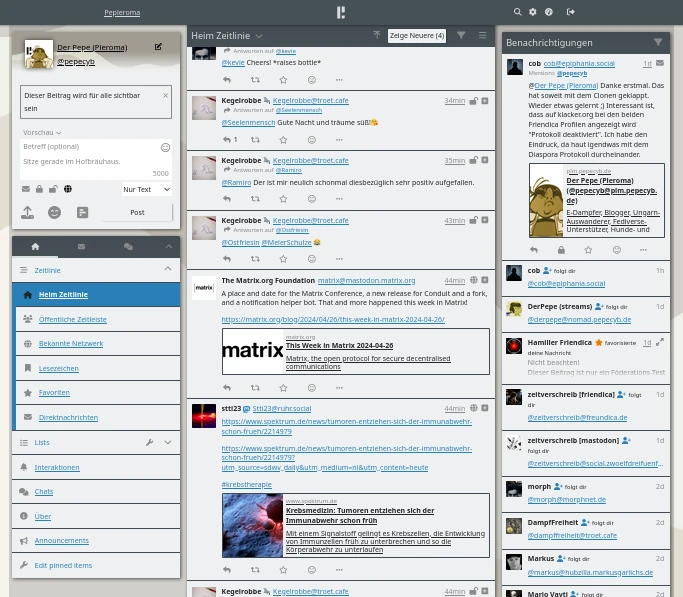Open Direktnachrichten from the sidebar
683x597 pixels.
68,417
